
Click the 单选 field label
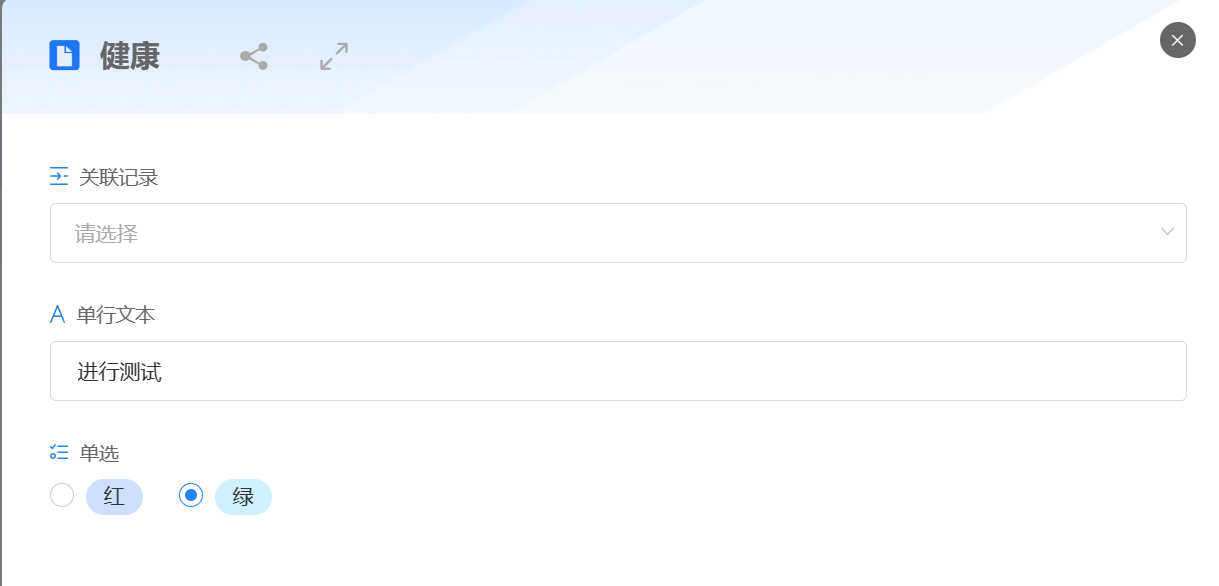pos(99,453)
